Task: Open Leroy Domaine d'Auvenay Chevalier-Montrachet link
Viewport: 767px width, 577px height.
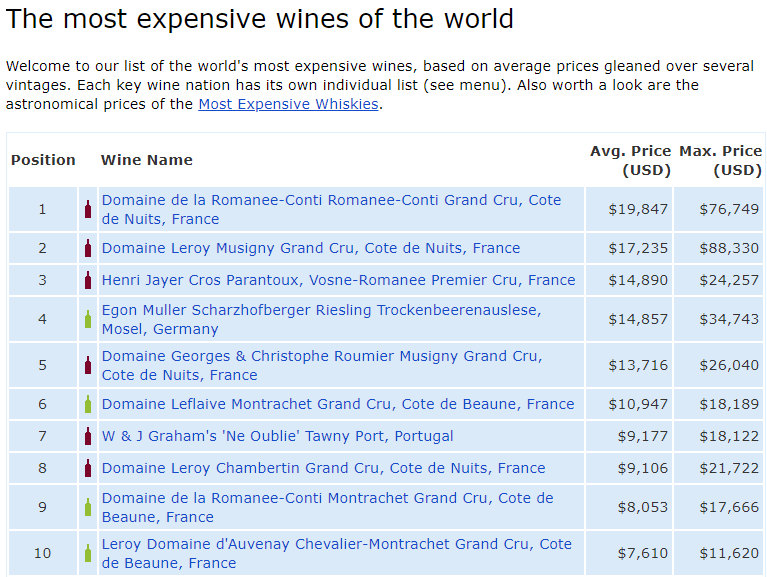Action: pos(337,553)
